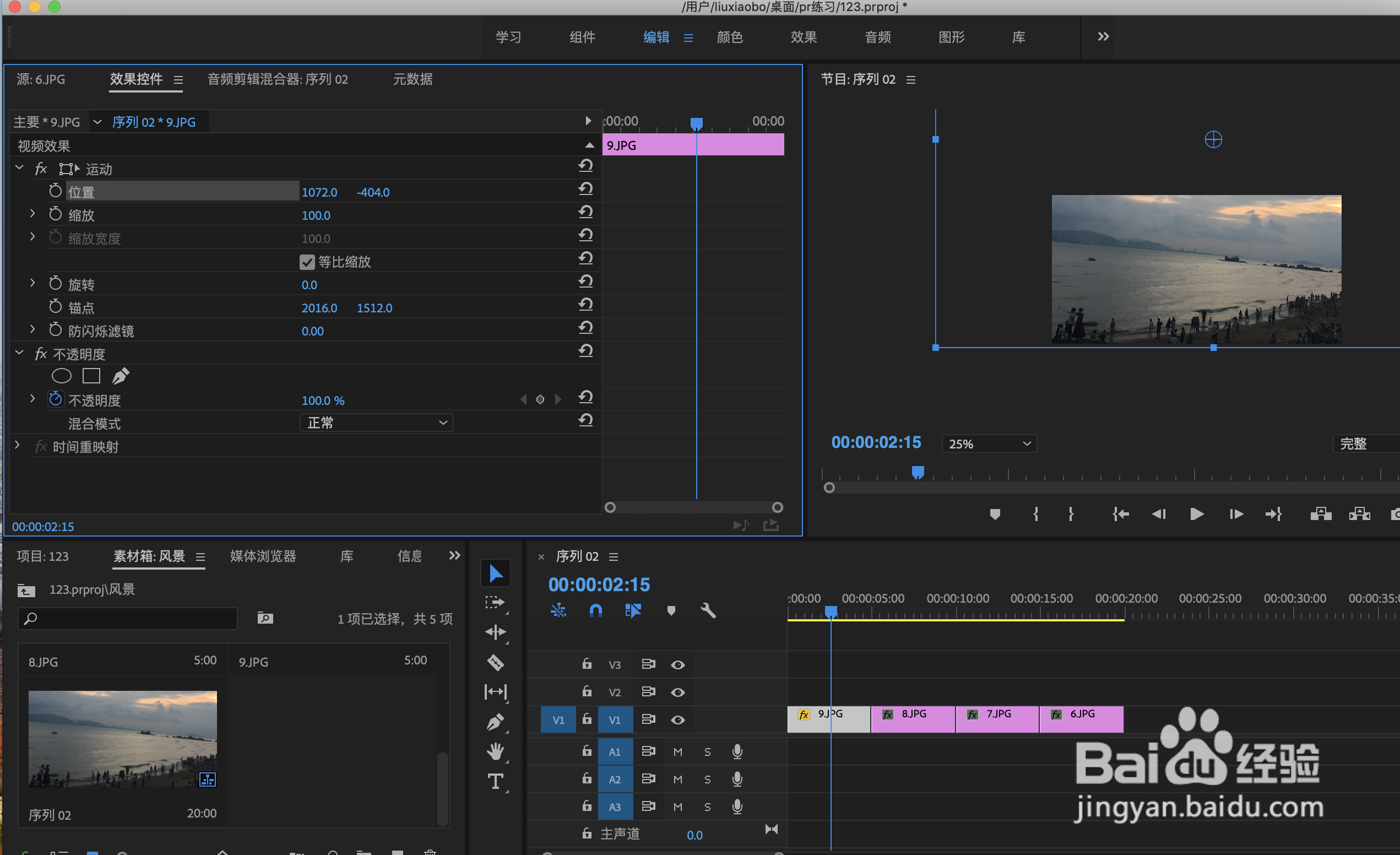The image size is (1400, 855).
Task: Click Extract button in program monitor
Action: point(1360,514)
